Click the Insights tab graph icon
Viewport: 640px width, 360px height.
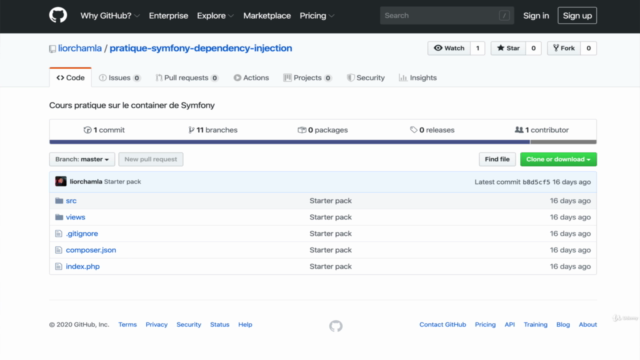coord(403,78)
